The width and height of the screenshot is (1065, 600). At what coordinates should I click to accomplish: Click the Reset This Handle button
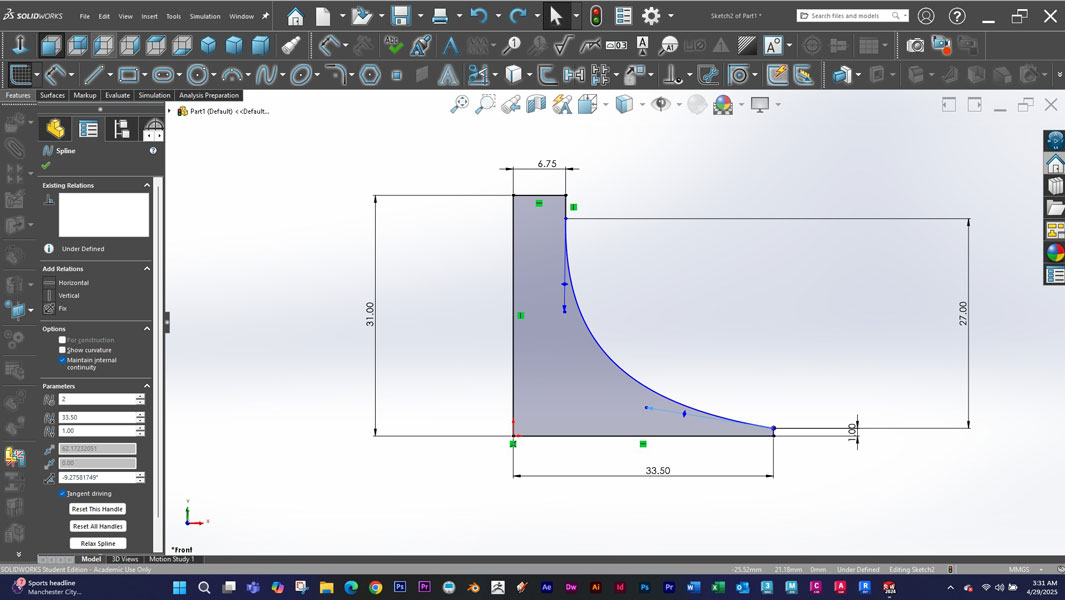[98, 509]
